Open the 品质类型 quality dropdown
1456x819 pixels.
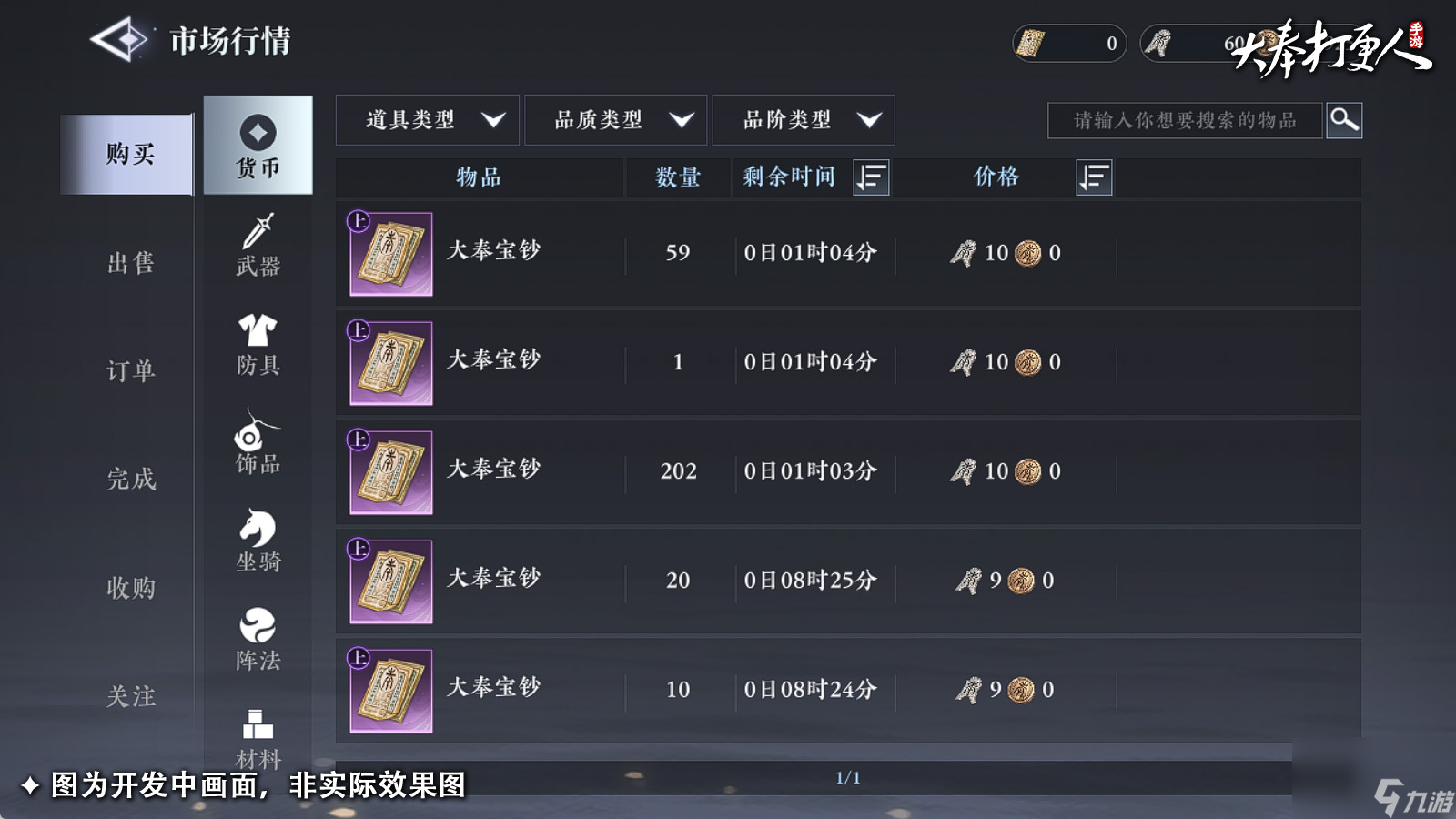pos(616,120)
